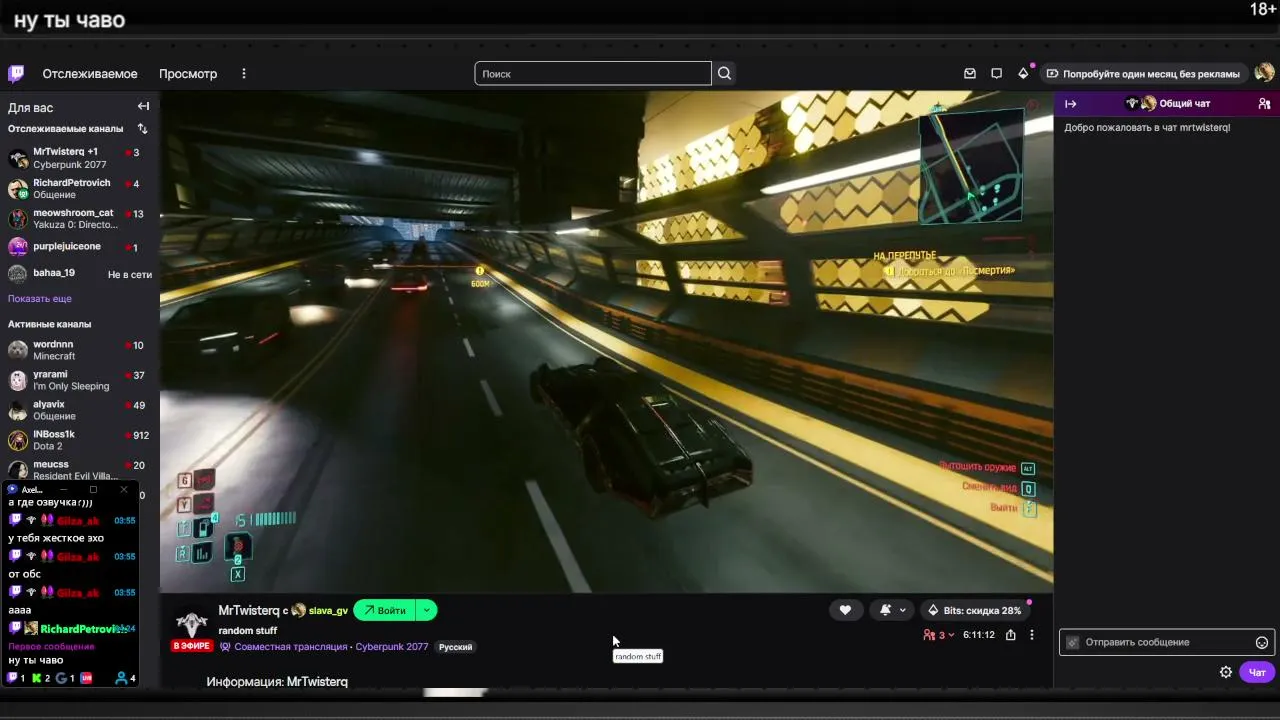Screen dimensions: 1280x720
Task: Open meucss channel in the sidebar
Action: pos(79,470)
